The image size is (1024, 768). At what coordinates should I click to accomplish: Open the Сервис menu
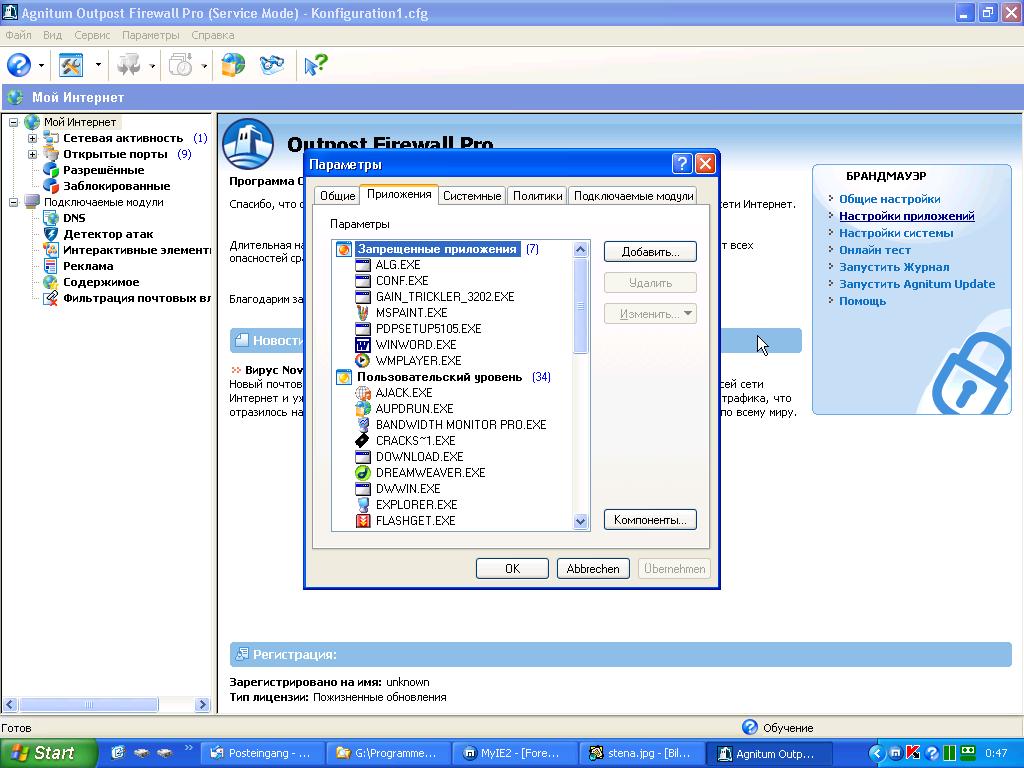click(92, 35)
